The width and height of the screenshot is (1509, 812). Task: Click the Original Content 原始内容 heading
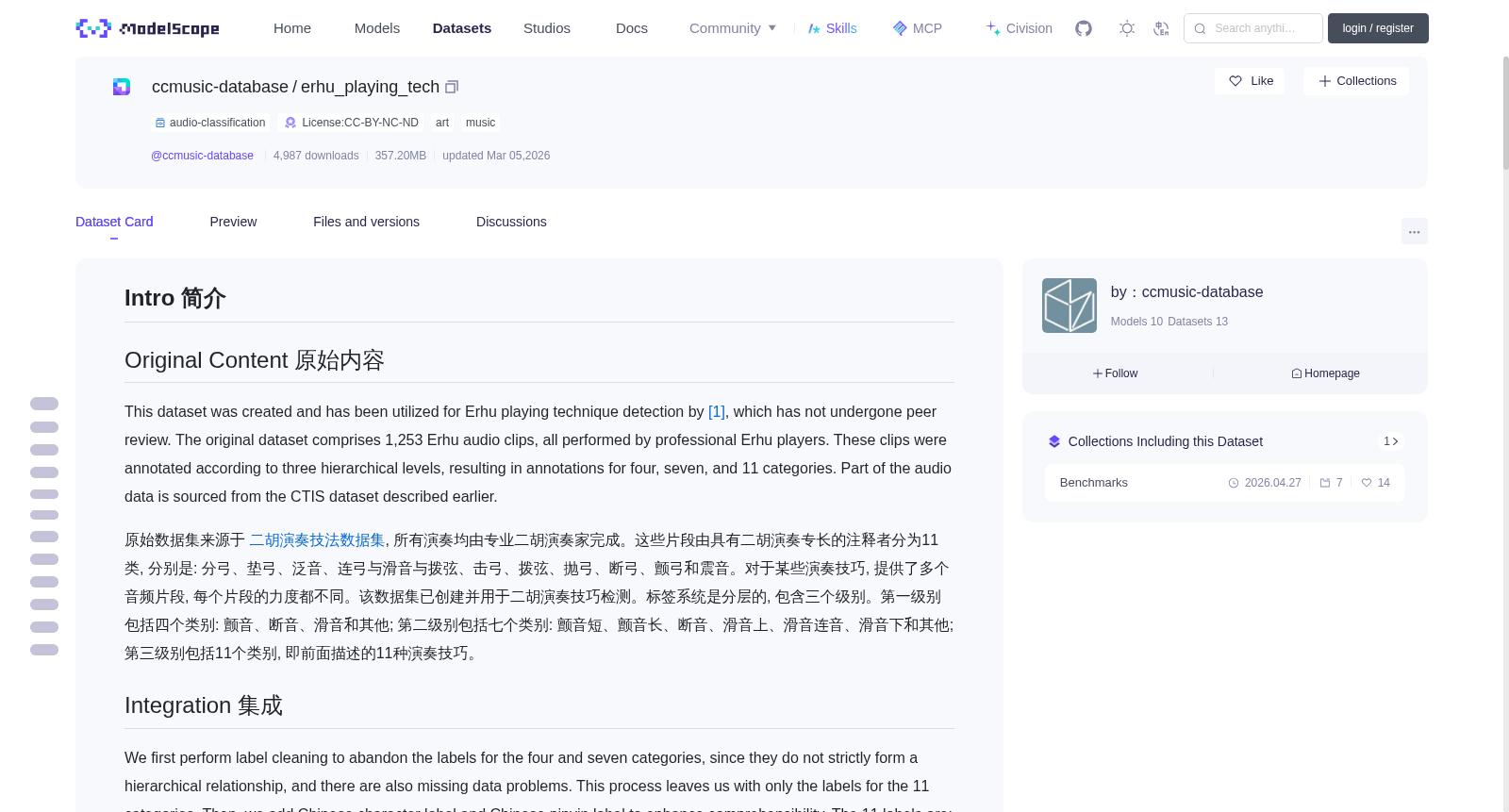(255, 360)
